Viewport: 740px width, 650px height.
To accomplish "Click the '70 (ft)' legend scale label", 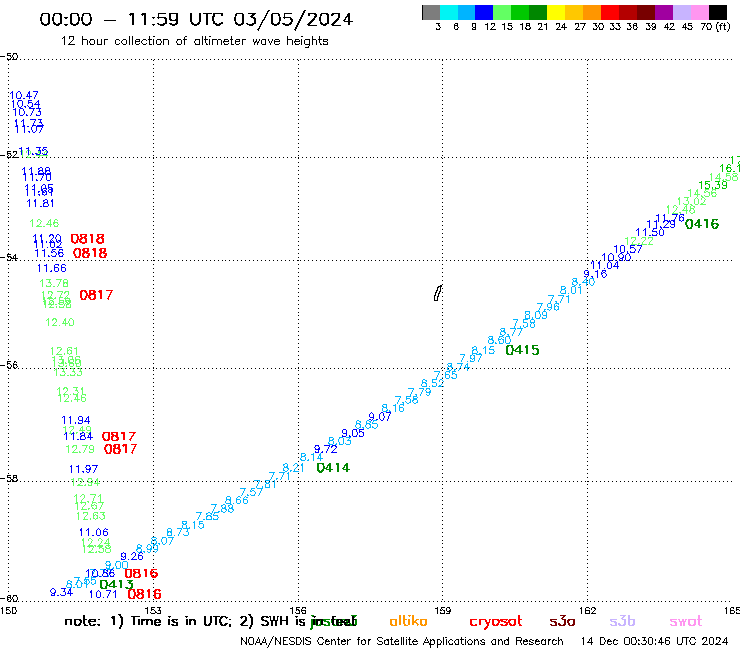I will coord(715,26).
